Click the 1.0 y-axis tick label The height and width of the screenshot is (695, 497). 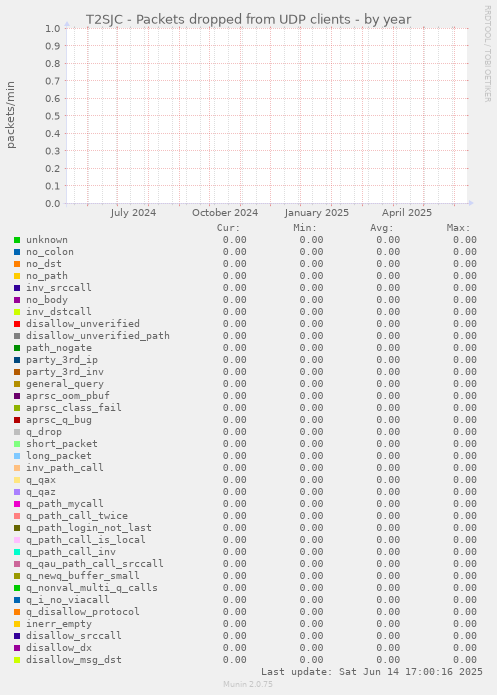tap(52, 29)
